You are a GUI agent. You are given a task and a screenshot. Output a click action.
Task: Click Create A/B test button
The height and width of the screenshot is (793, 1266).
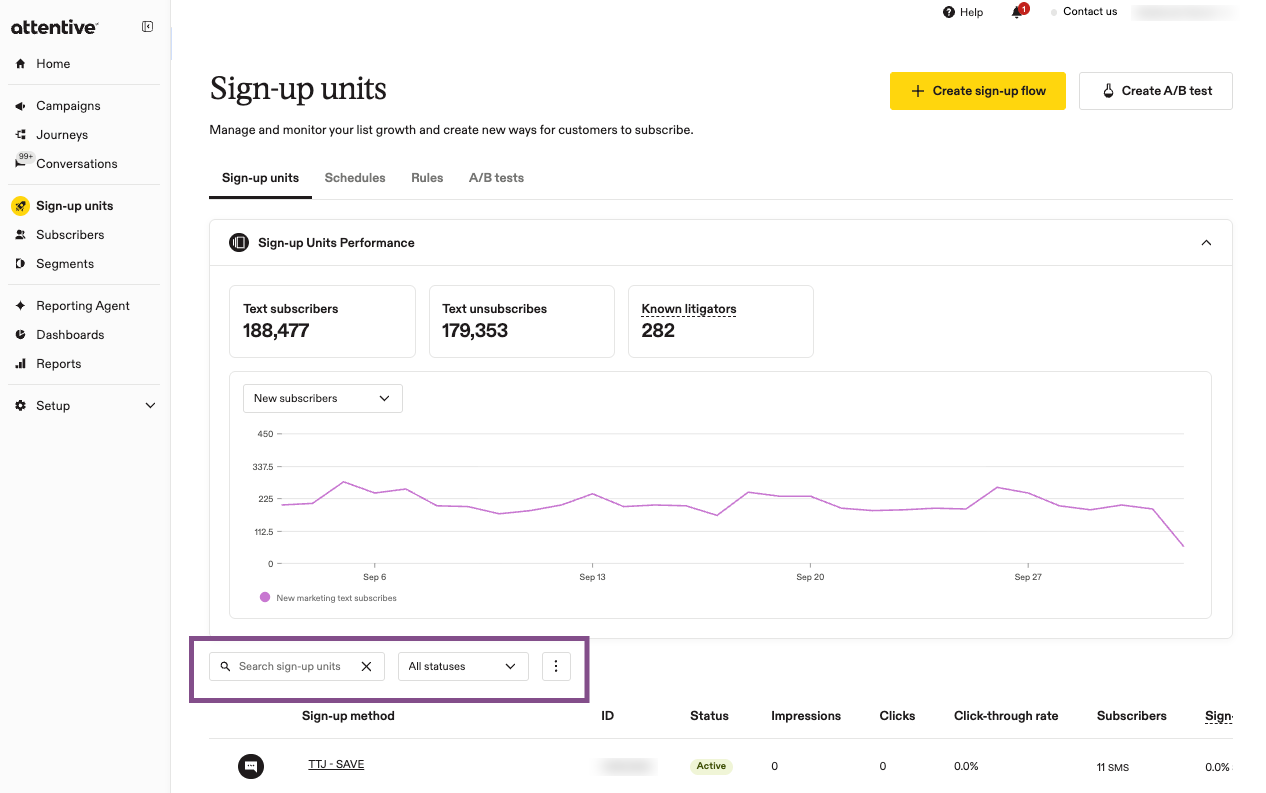click(x=1156, y=91)
